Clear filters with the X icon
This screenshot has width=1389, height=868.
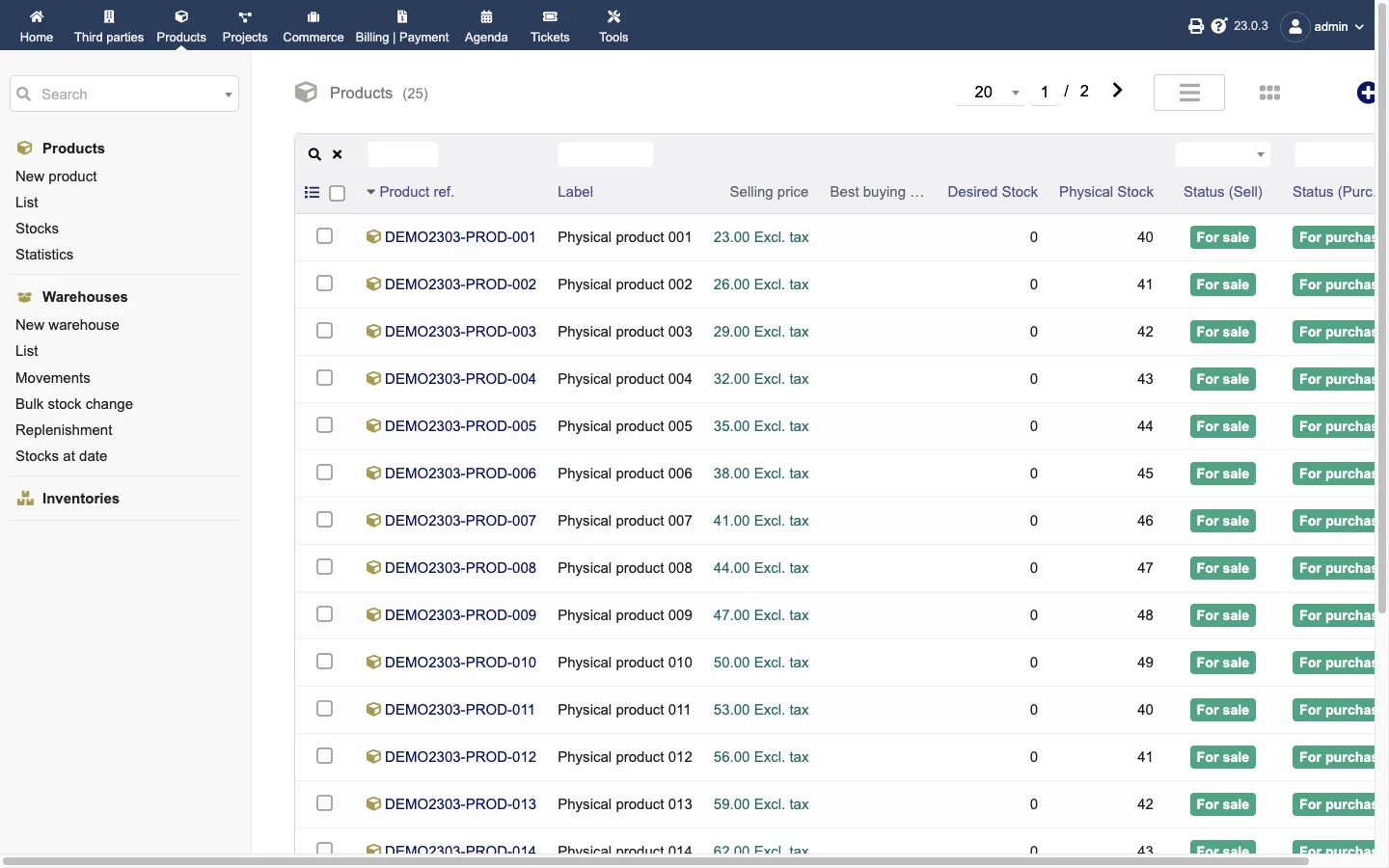tap(338, 154)
